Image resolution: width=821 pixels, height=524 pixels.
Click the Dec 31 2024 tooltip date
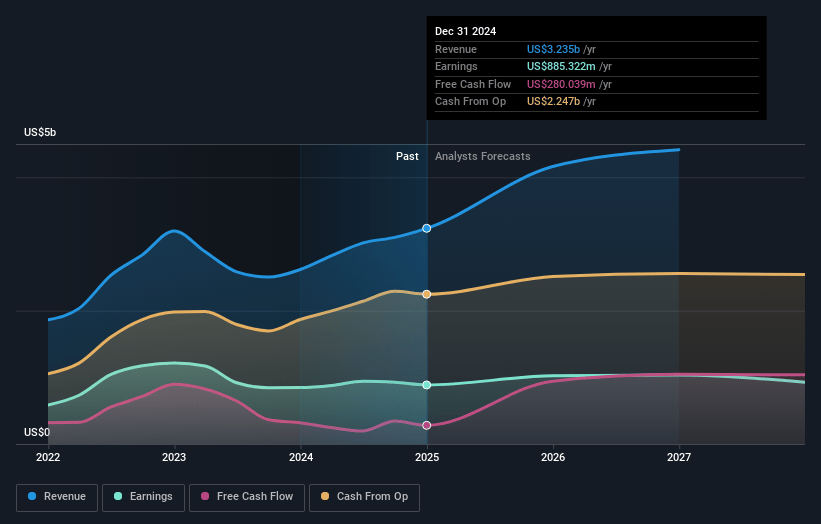coord(465,31)
